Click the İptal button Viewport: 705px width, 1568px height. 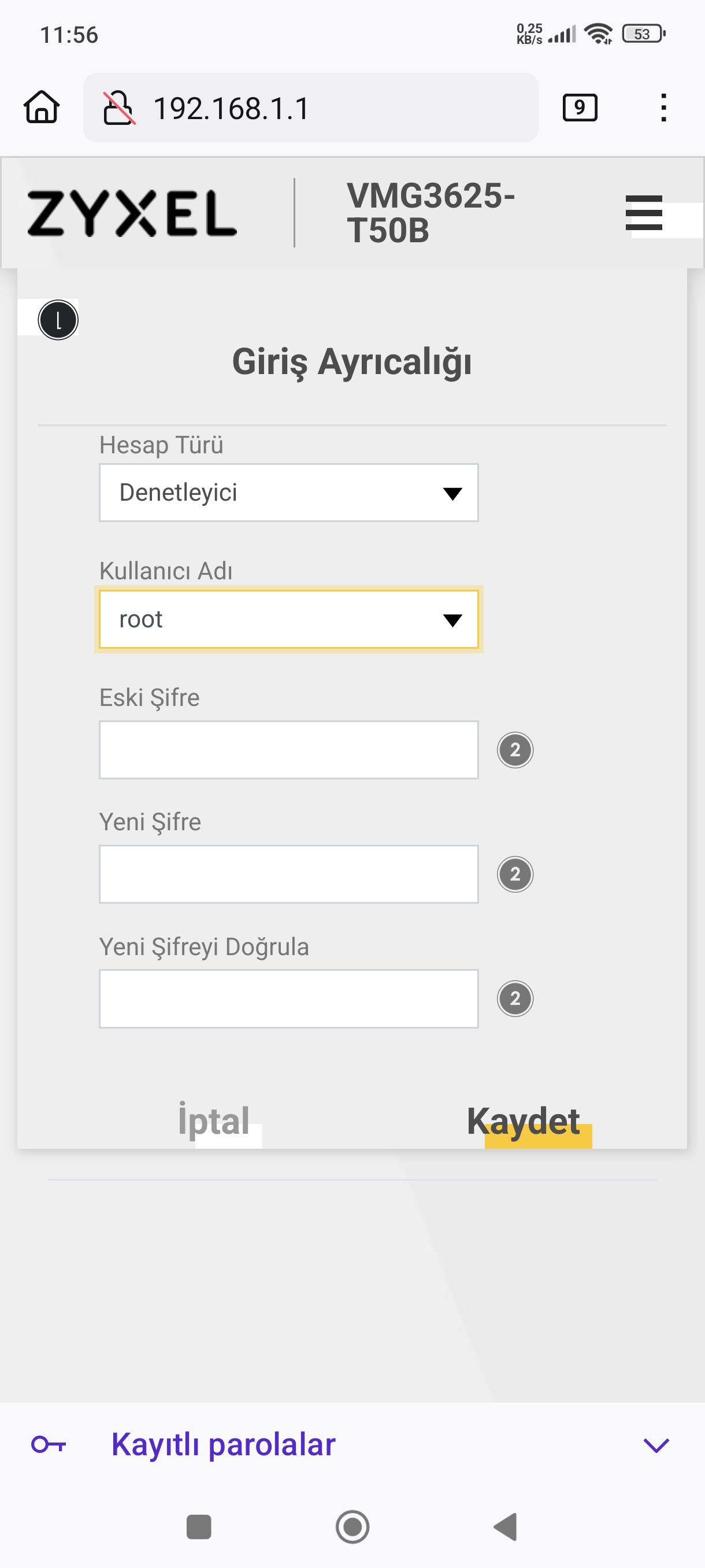click(213, 1119)
